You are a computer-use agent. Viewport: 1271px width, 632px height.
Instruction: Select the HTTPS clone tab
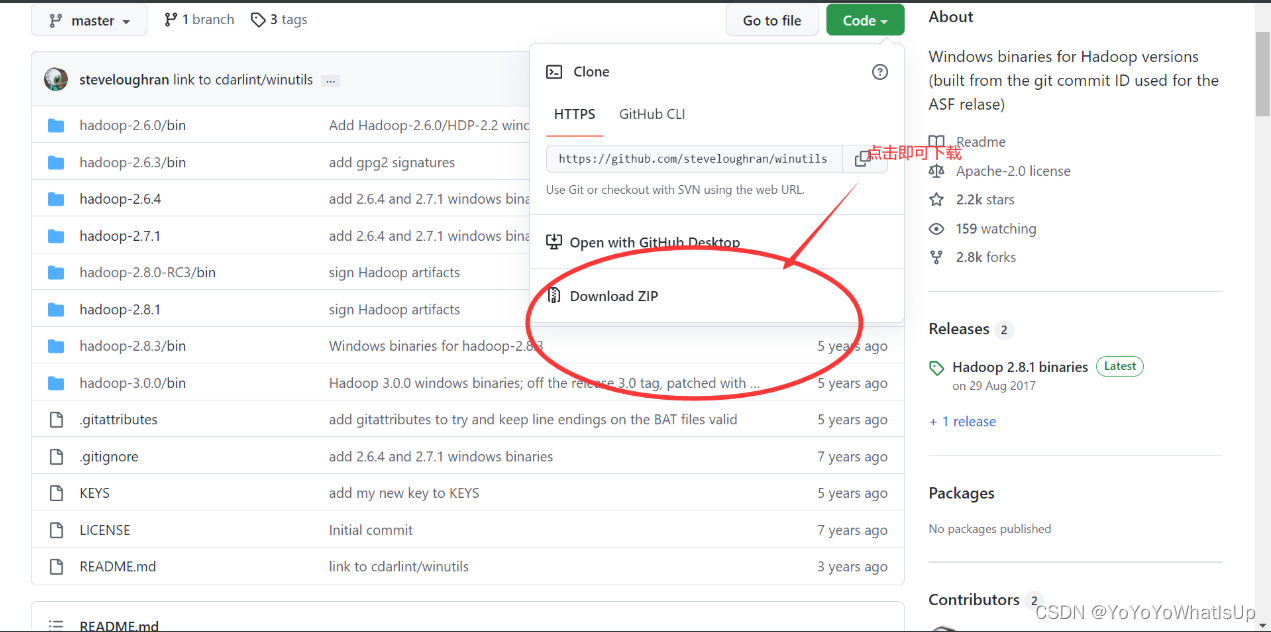tap(575, 114)
